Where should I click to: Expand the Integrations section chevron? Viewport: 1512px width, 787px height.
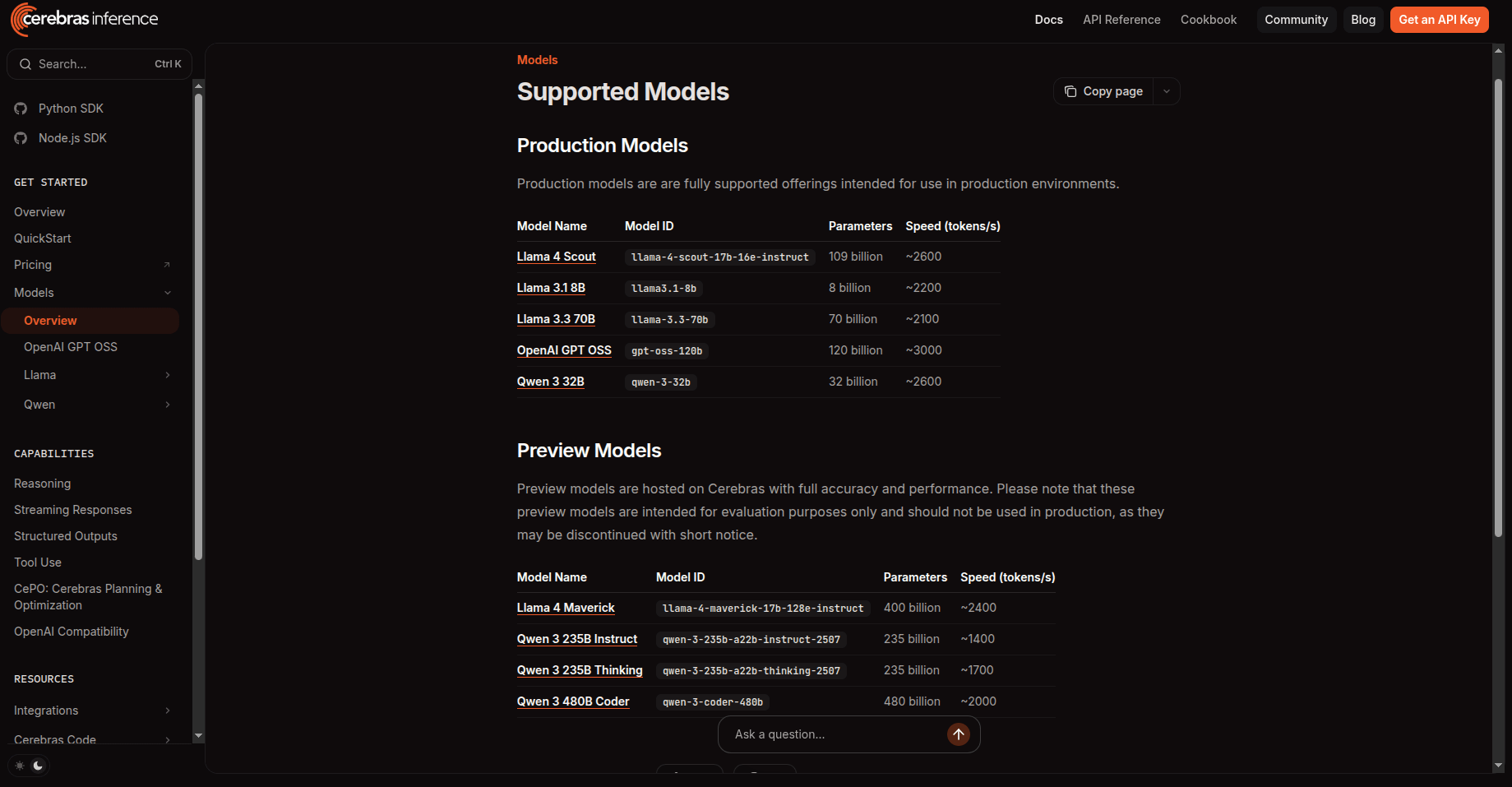(168, 711)
